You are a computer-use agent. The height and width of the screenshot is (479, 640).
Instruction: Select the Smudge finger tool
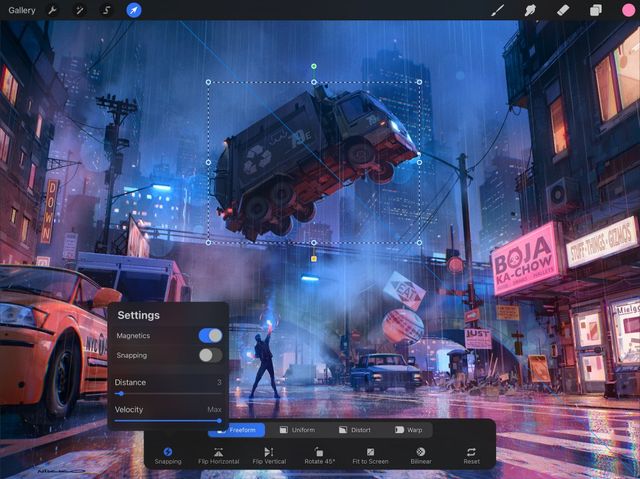pos(530,10)
